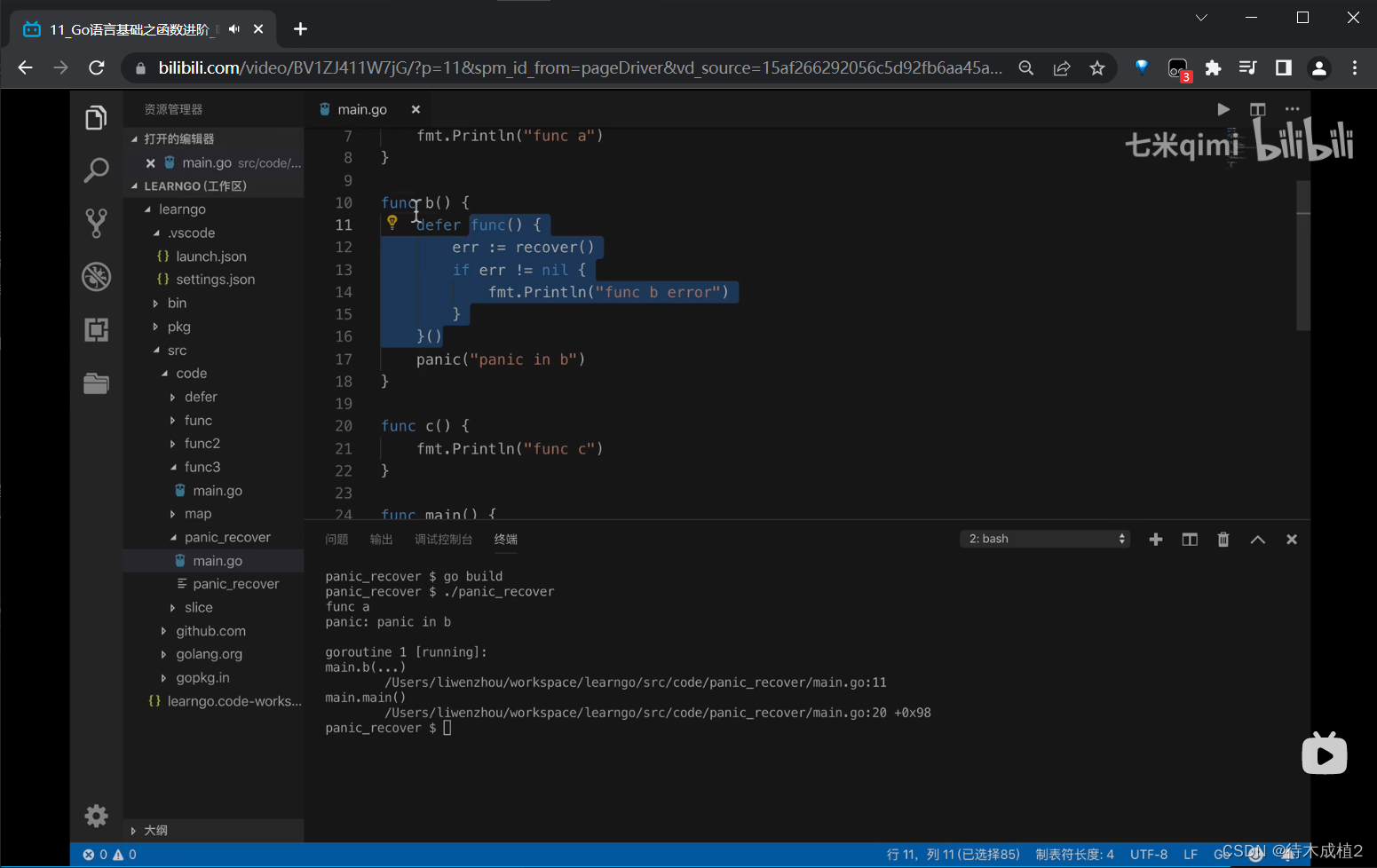
Task: Open the browser zoom indicator
Action: 1026,68
